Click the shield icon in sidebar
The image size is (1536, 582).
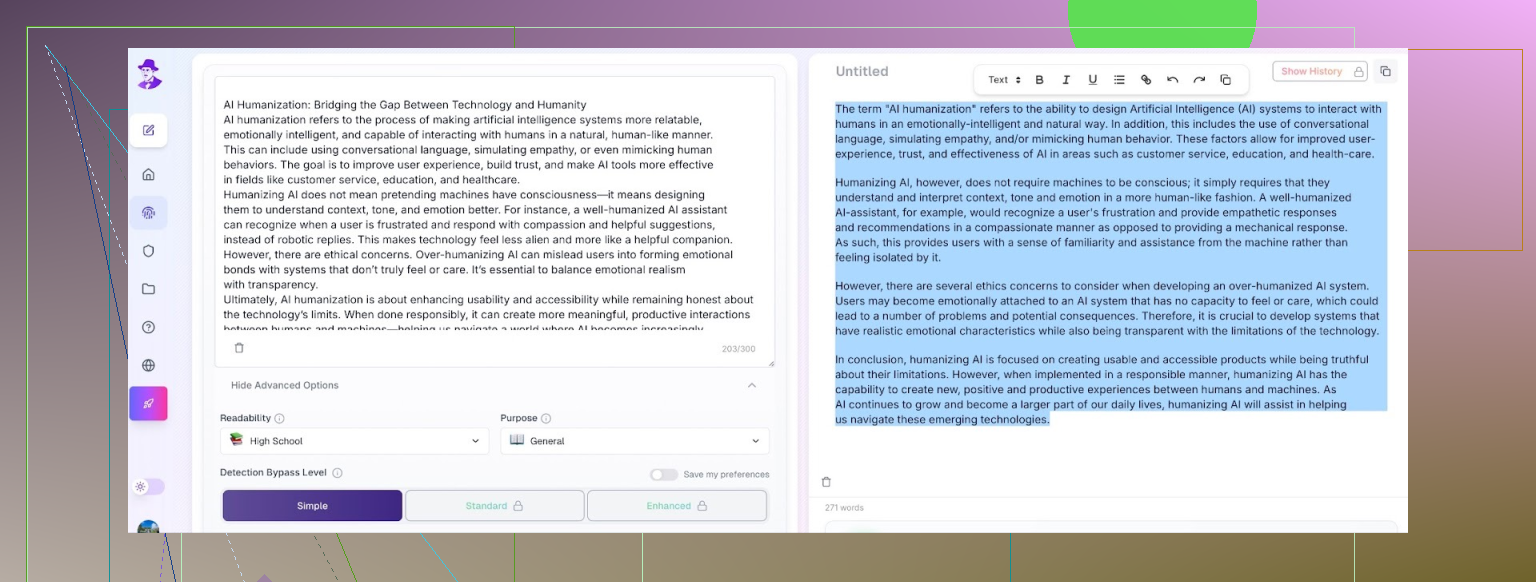[148, 251]
